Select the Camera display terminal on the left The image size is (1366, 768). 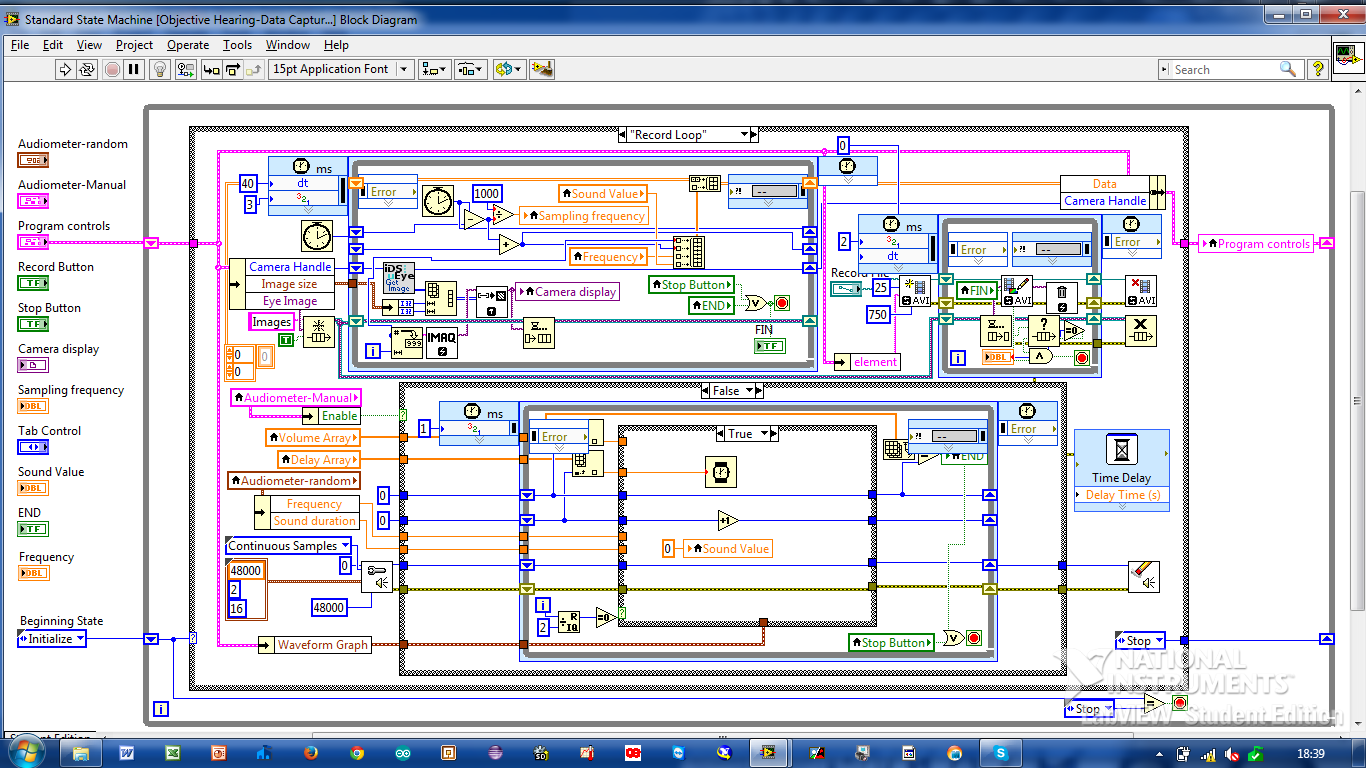pyautogui.click(x=33, y=365)
